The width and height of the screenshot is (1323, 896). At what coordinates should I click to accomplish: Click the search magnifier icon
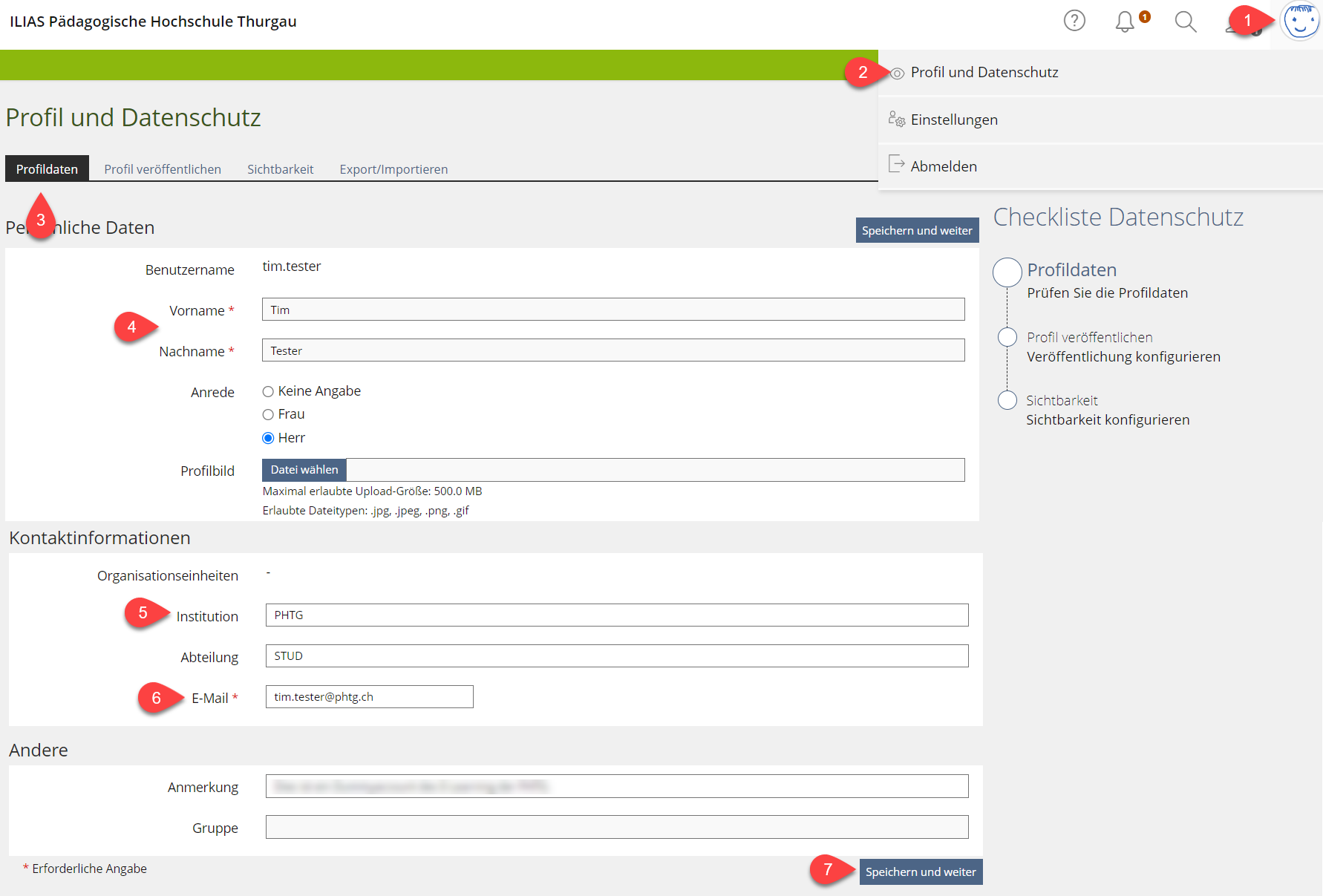pos(1185,22)
